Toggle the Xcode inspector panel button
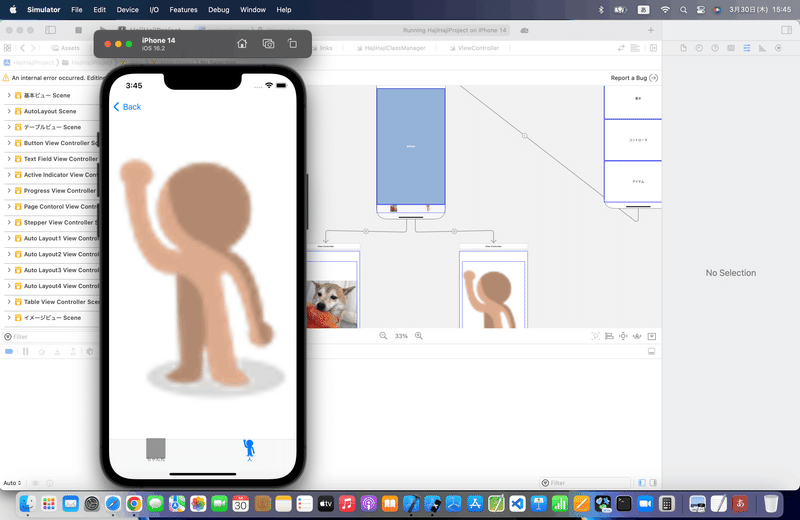This screenshot has width=800, height=520. (x=786, y=30)
